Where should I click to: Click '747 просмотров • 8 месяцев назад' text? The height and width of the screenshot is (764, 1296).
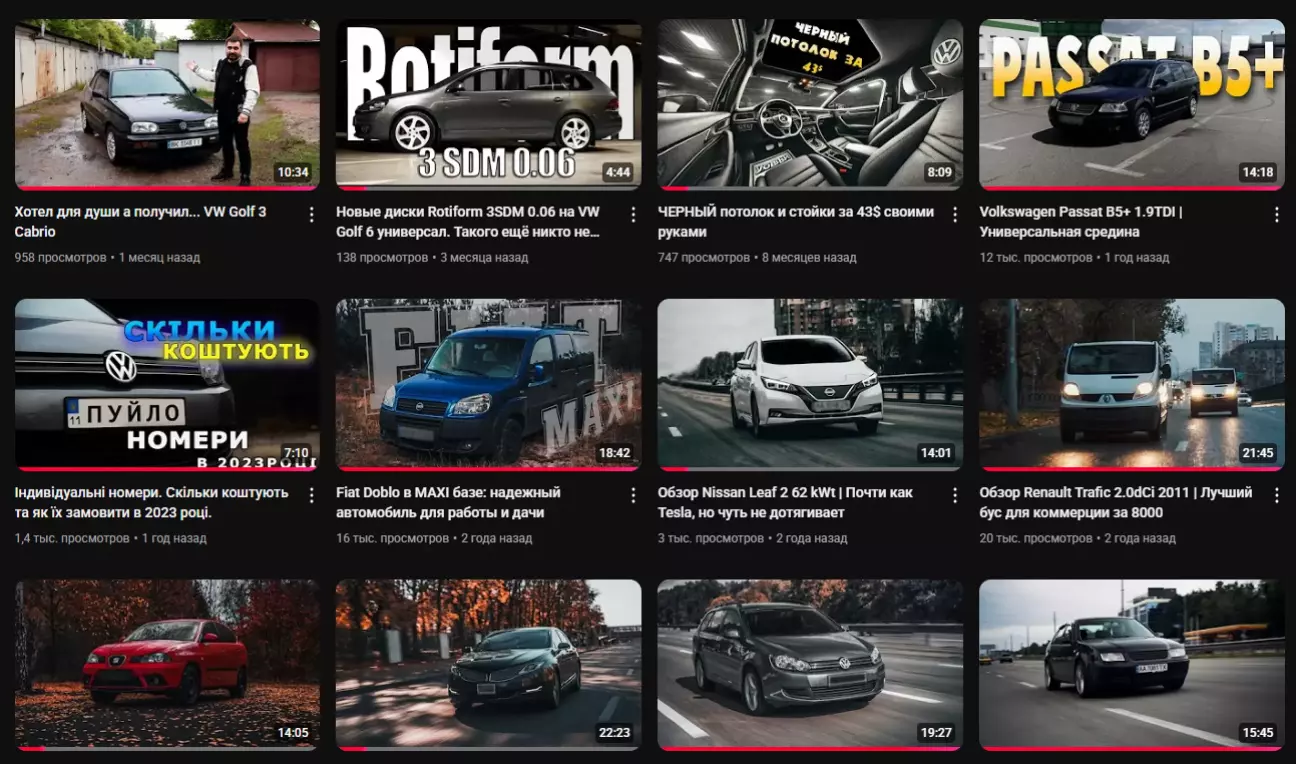point(757,258)
